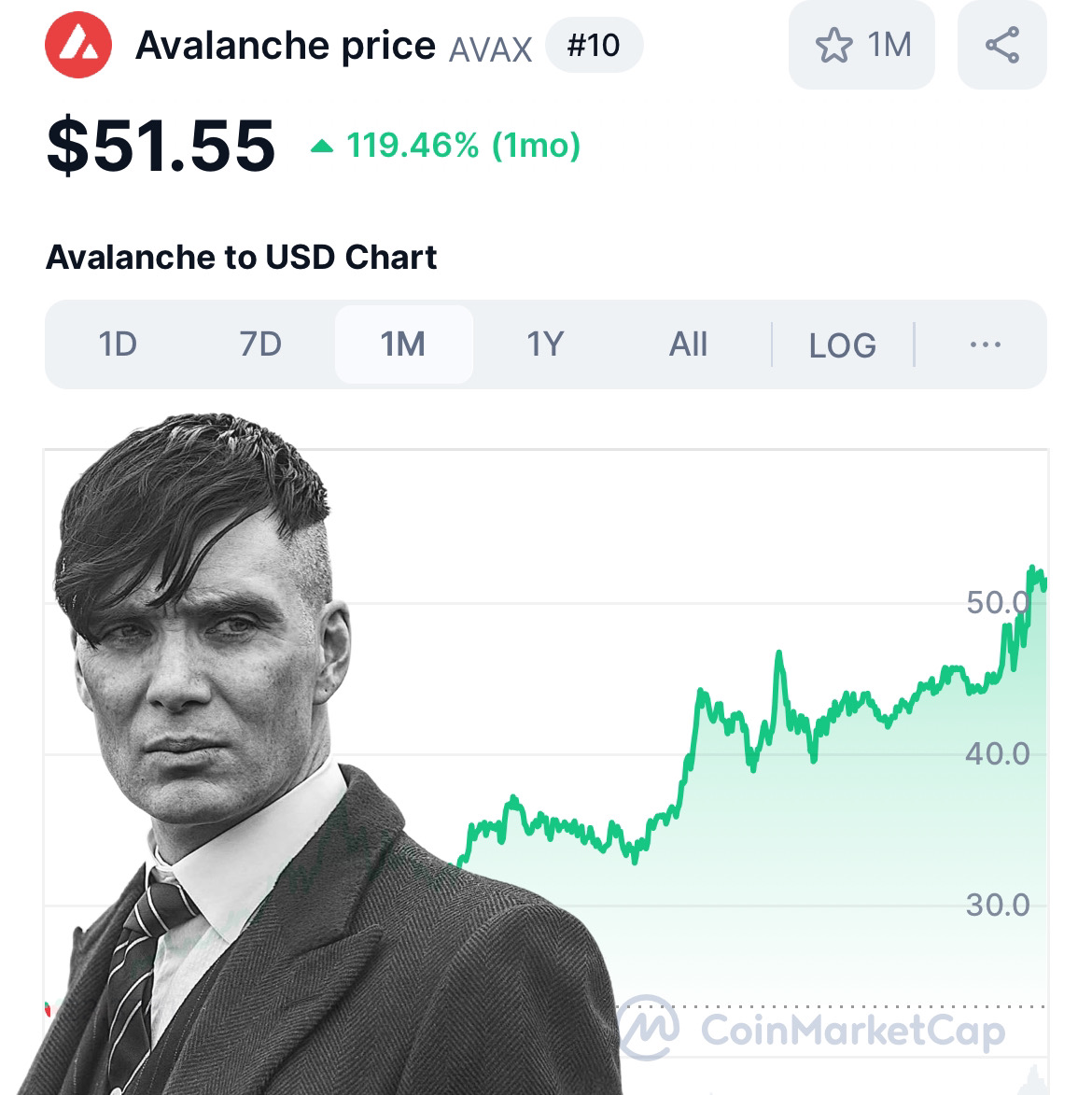Click the $51.55 price value
Image resolution: width=1092 pixels, height=1095 pixels.
pyautogui.click(x=161, y=146)
